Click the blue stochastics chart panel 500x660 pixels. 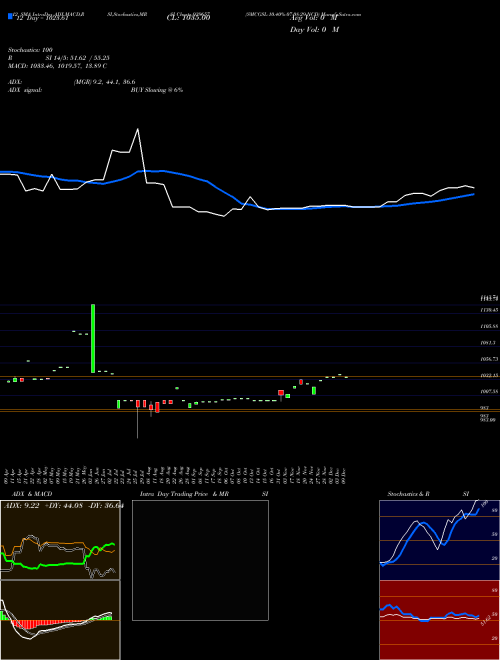[x=439, y=540]
